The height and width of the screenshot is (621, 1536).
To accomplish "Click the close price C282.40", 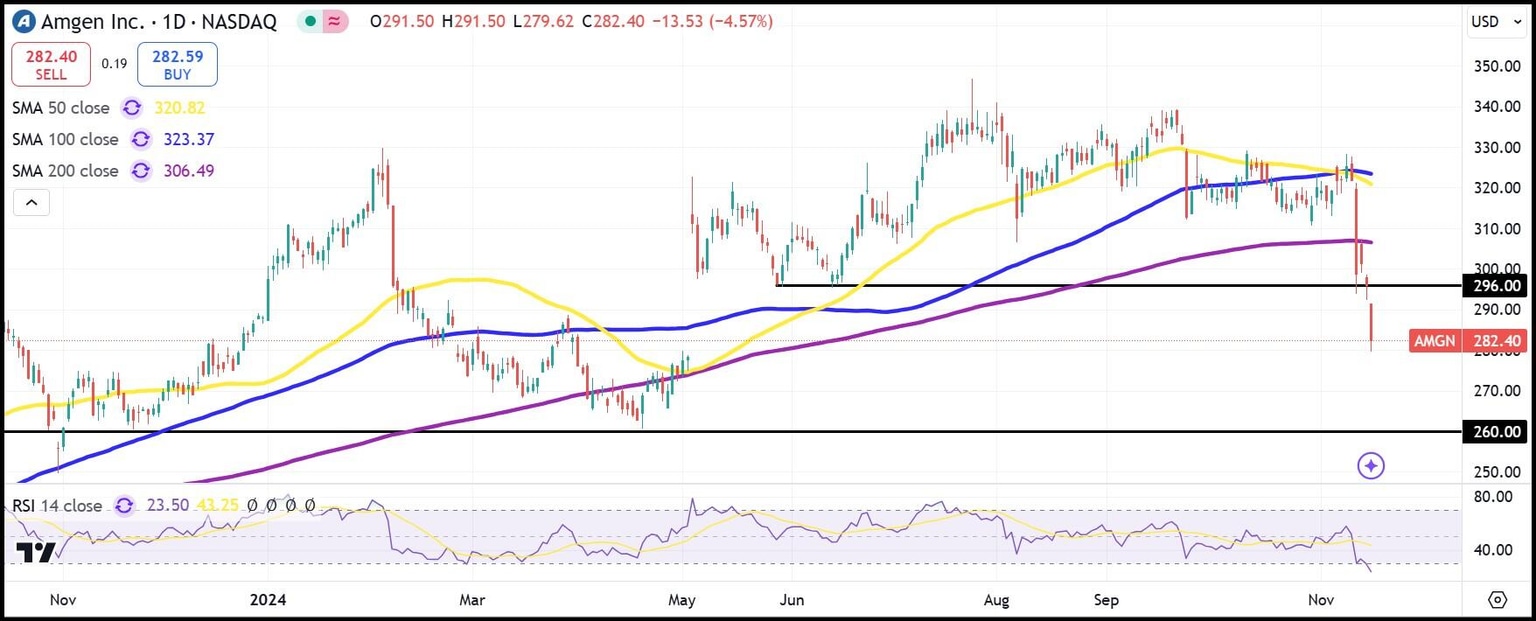I will 614,21.
